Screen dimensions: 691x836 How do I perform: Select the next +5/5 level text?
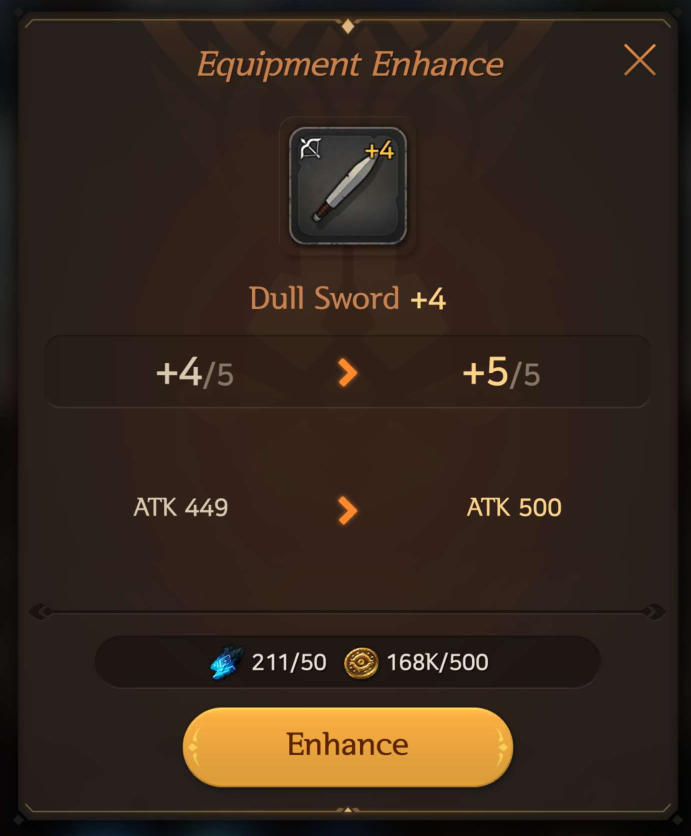pos(501,373)
